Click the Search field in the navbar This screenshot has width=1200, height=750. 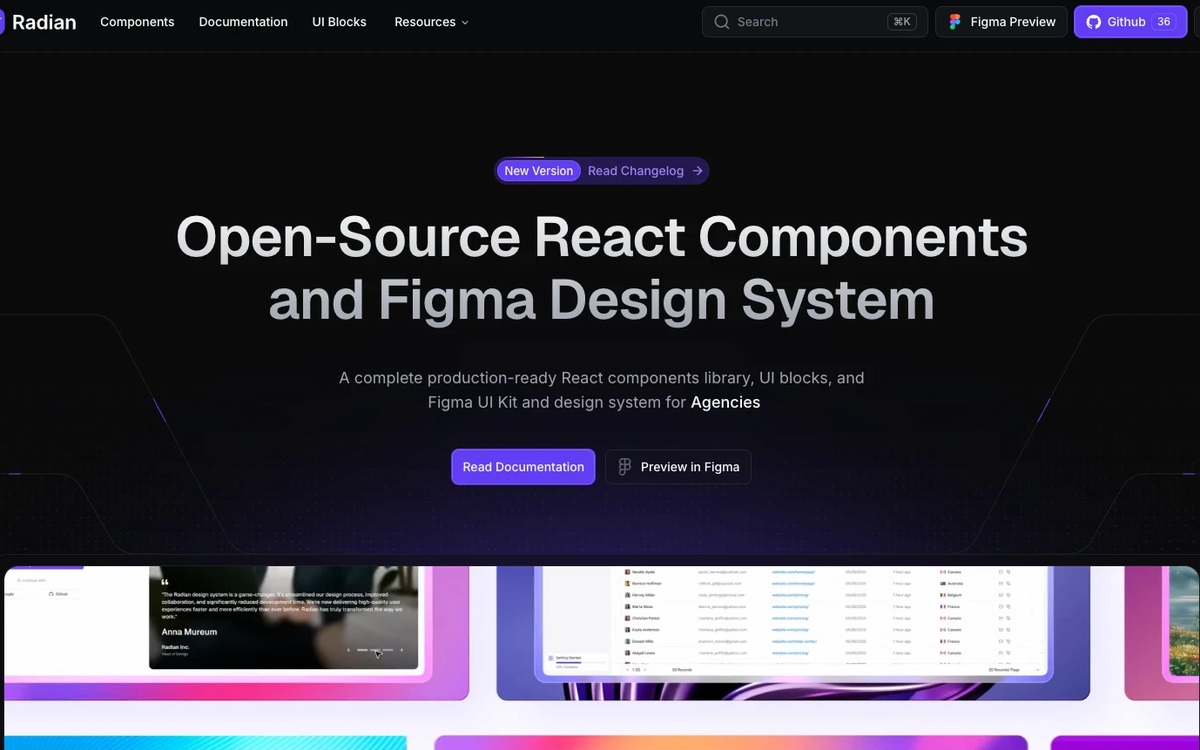tap(815, 22)
